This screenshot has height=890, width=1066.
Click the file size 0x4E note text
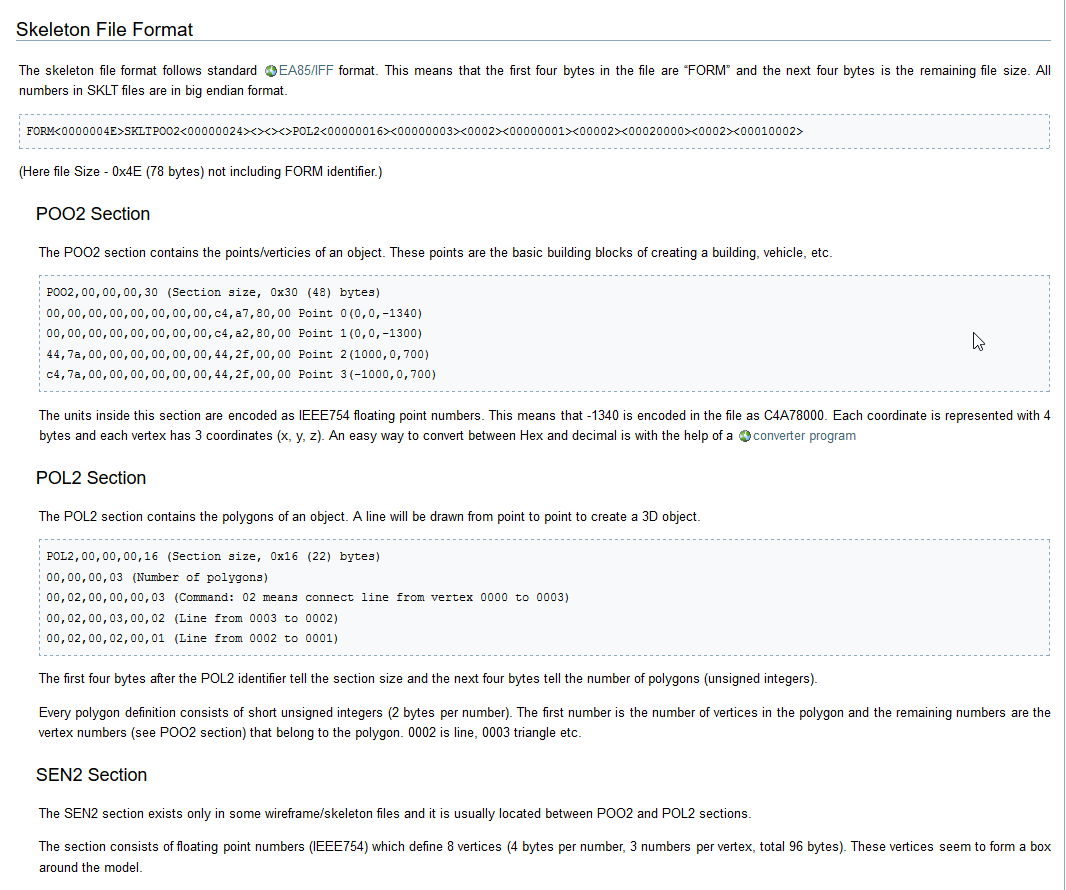pyautogui.click(x=200, y=172)
